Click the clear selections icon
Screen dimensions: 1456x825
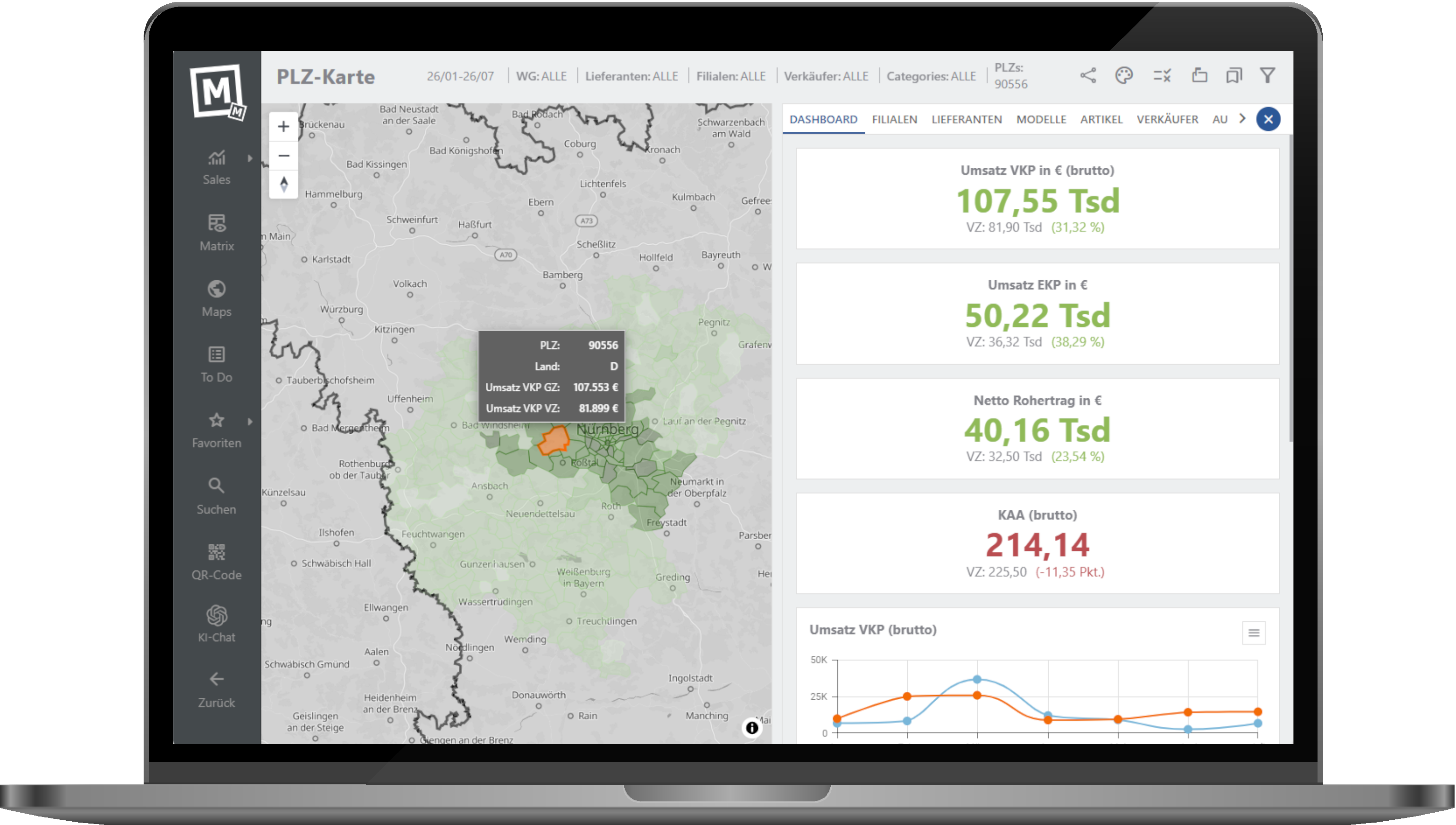click(x=1163, y=75)
